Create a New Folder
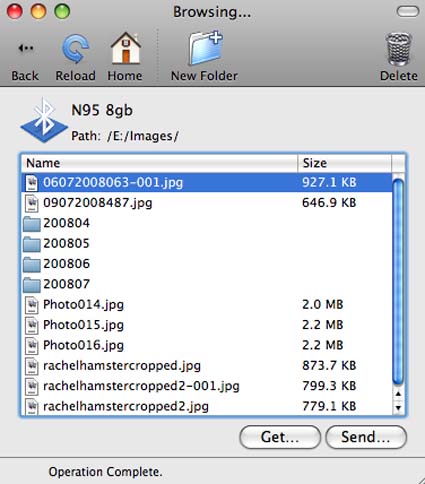The width and height of the screenshot is (425, 484). (205, 48)
